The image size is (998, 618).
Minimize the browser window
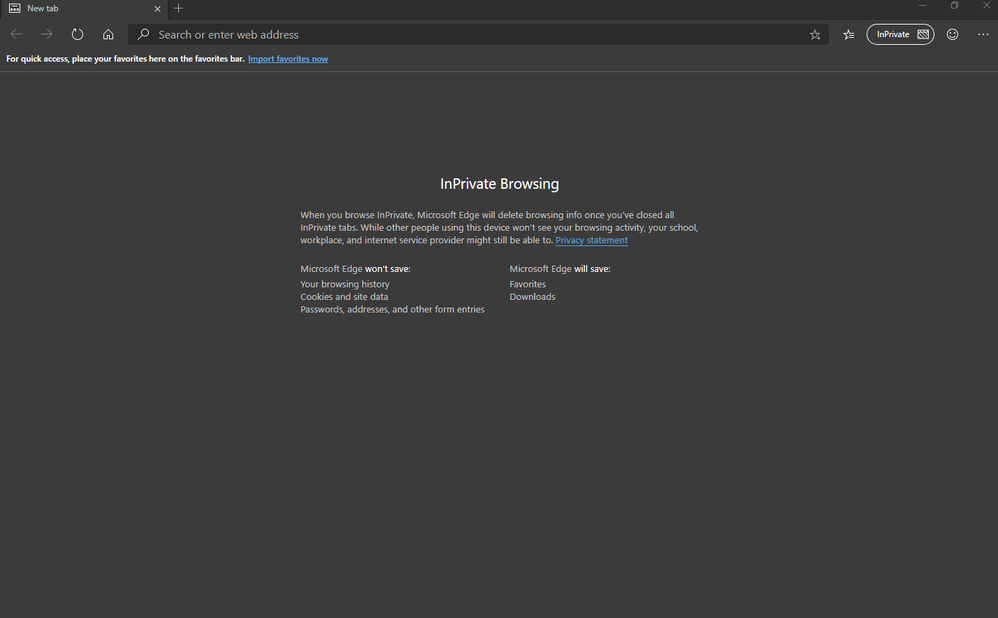[x=922, y=6]
